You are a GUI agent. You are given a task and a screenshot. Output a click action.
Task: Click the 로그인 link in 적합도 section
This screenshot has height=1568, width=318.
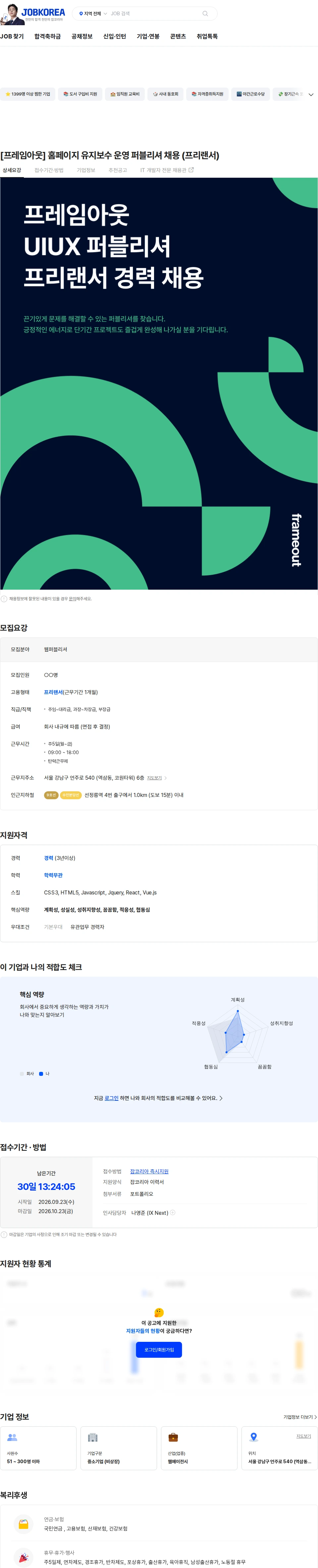pos(111,1098)
